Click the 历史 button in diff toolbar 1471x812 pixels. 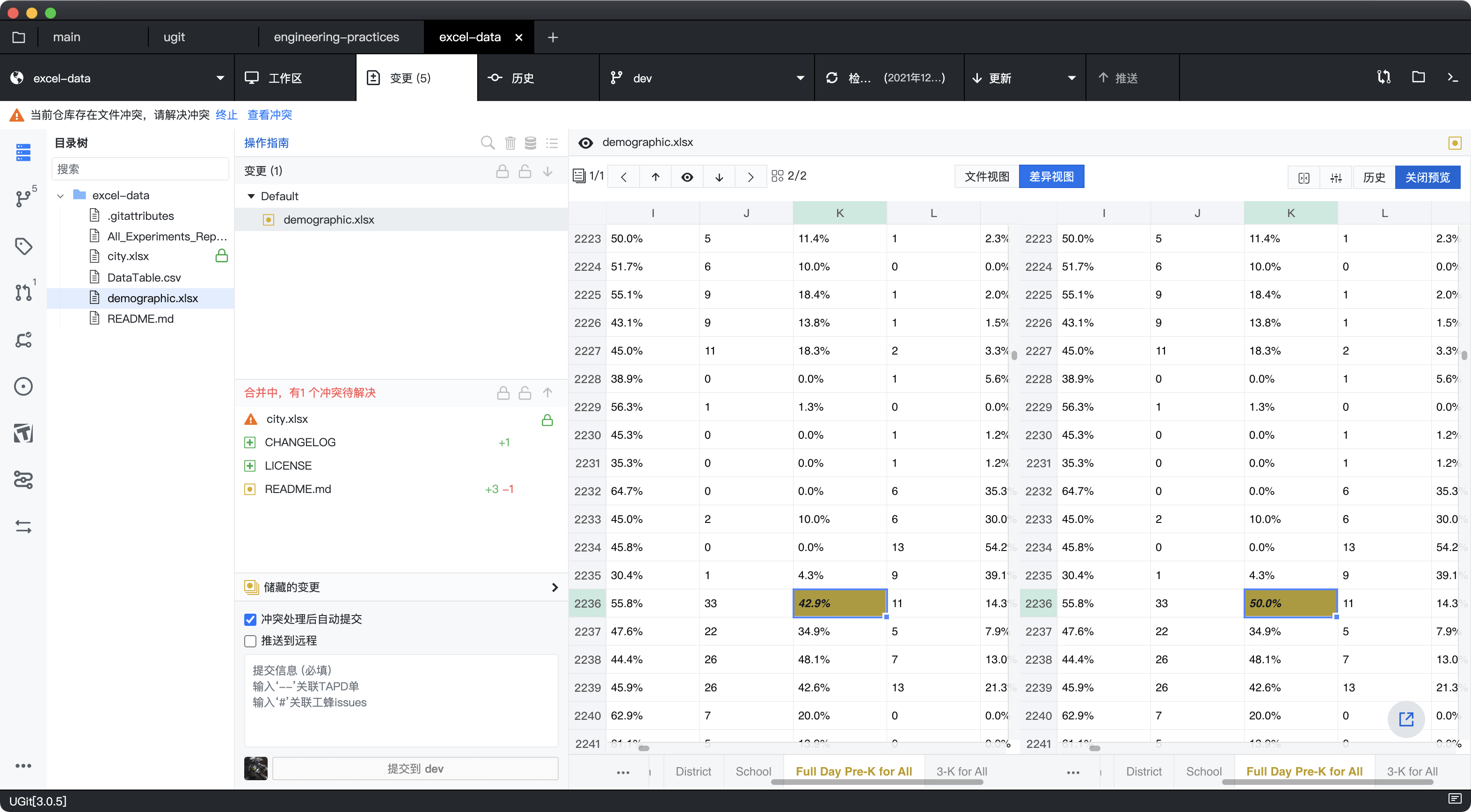(1374, 178)
